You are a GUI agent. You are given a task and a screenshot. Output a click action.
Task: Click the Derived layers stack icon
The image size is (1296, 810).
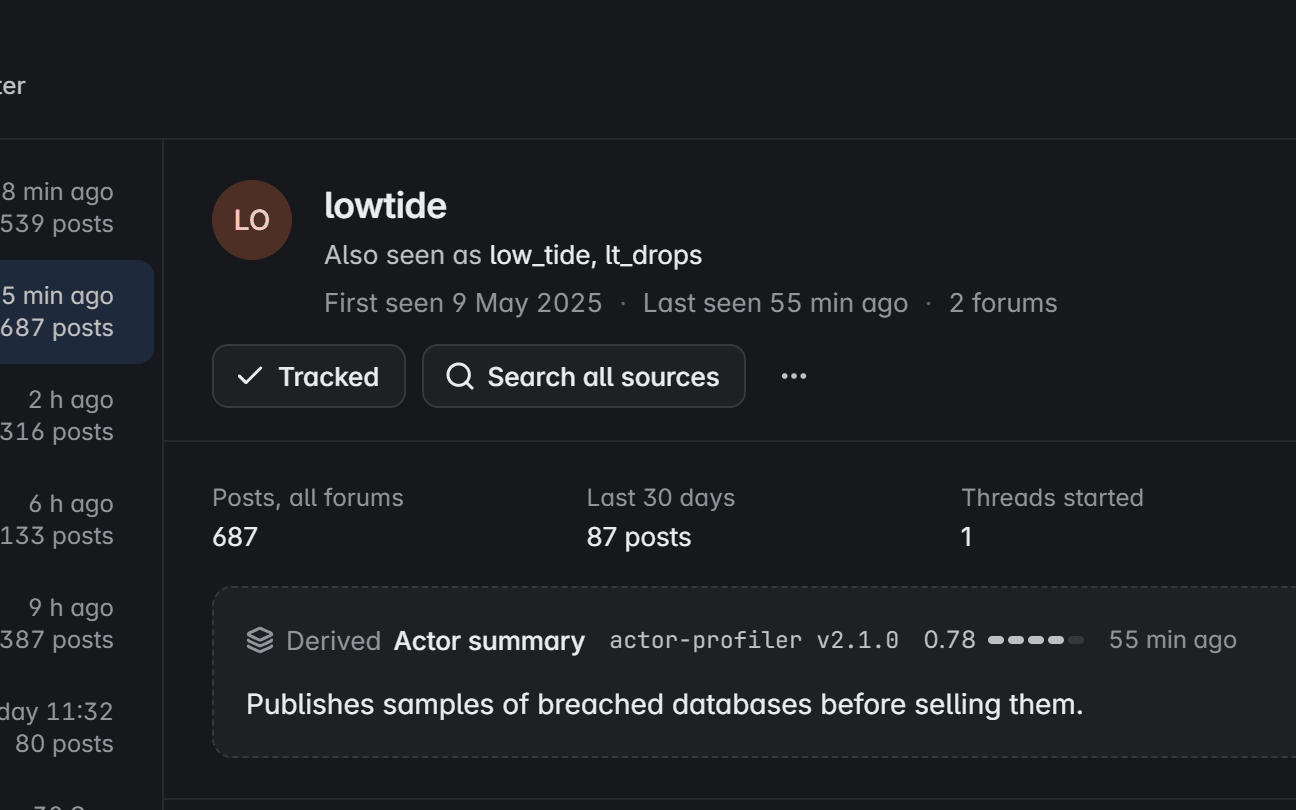point(260,640)
